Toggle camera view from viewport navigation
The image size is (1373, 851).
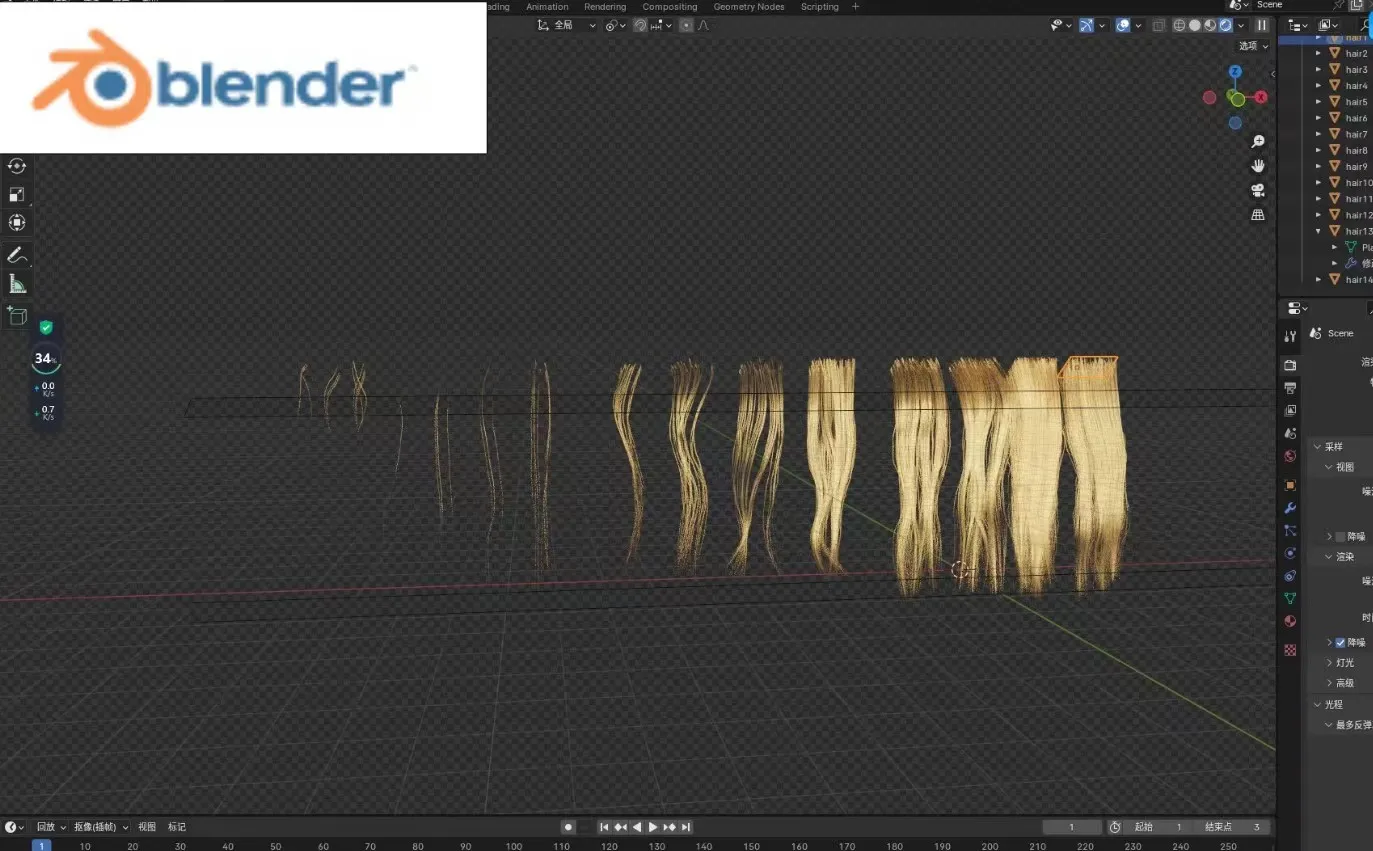click(x=1258, y=190)
